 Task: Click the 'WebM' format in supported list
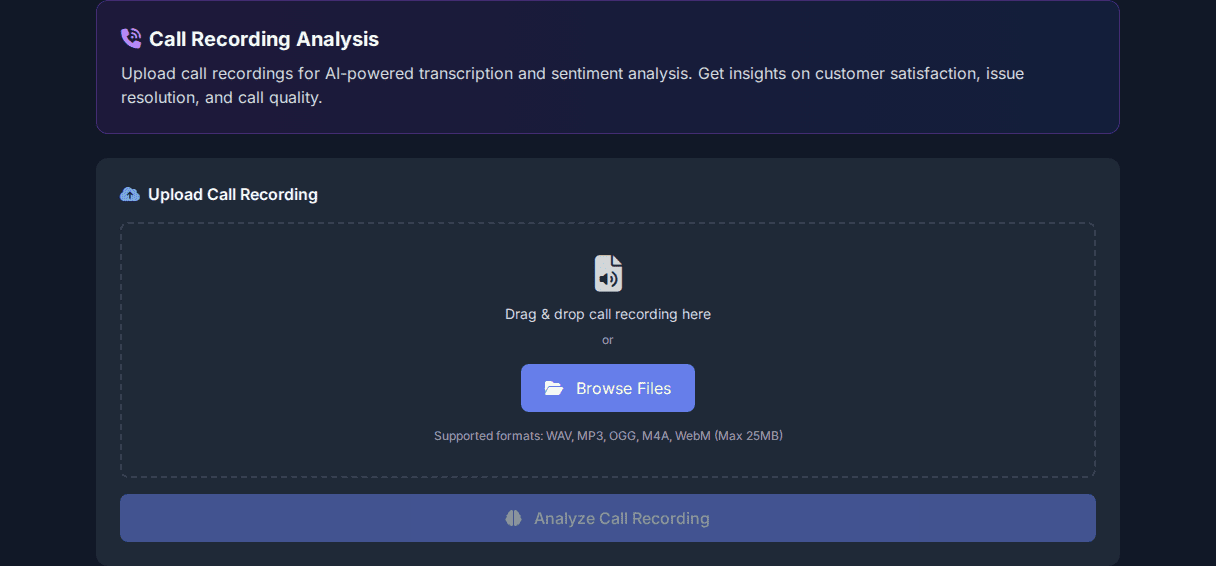tap(693, 436)
